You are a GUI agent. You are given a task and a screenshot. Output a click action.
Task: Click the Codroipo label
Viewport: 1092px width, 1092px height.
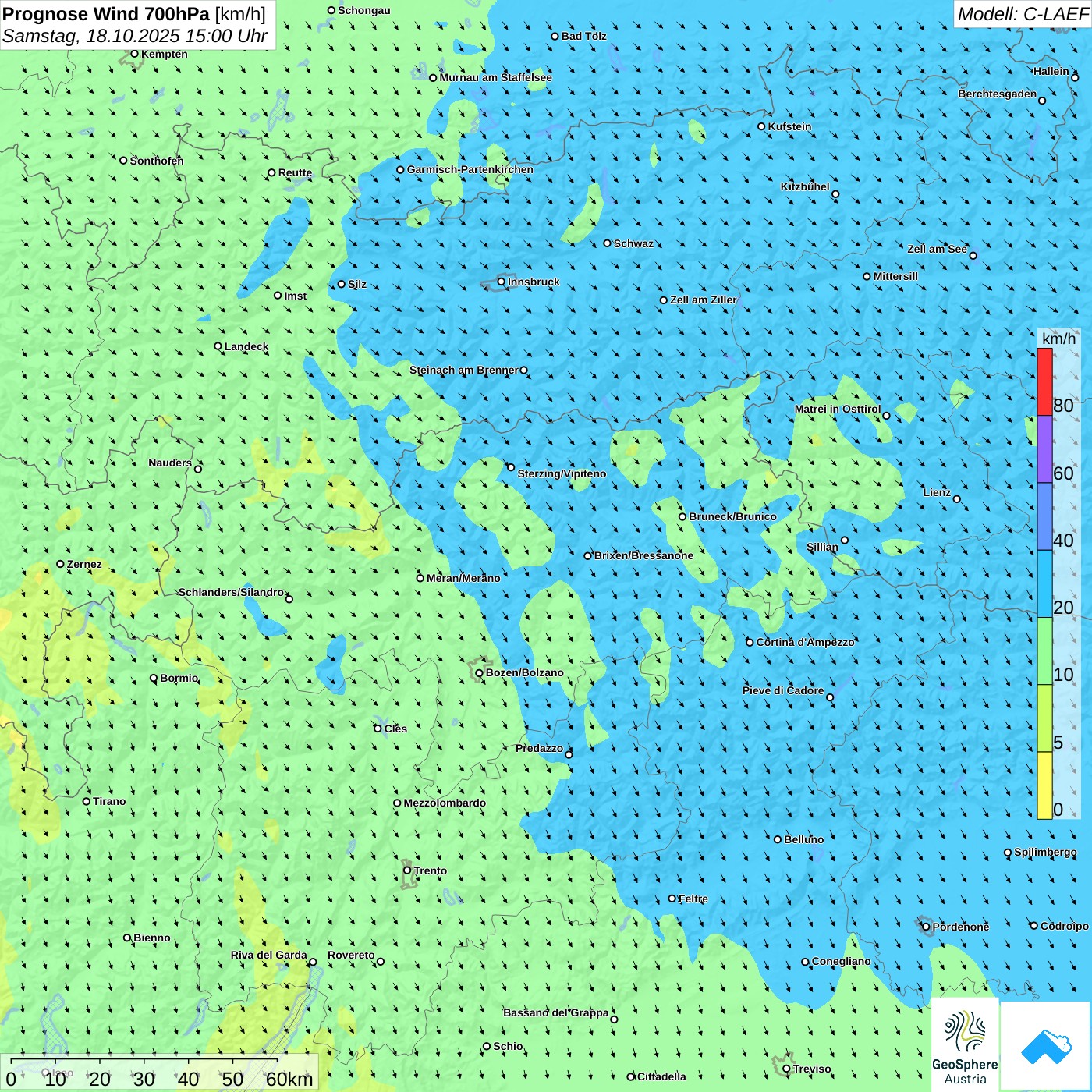point(1065,926)
